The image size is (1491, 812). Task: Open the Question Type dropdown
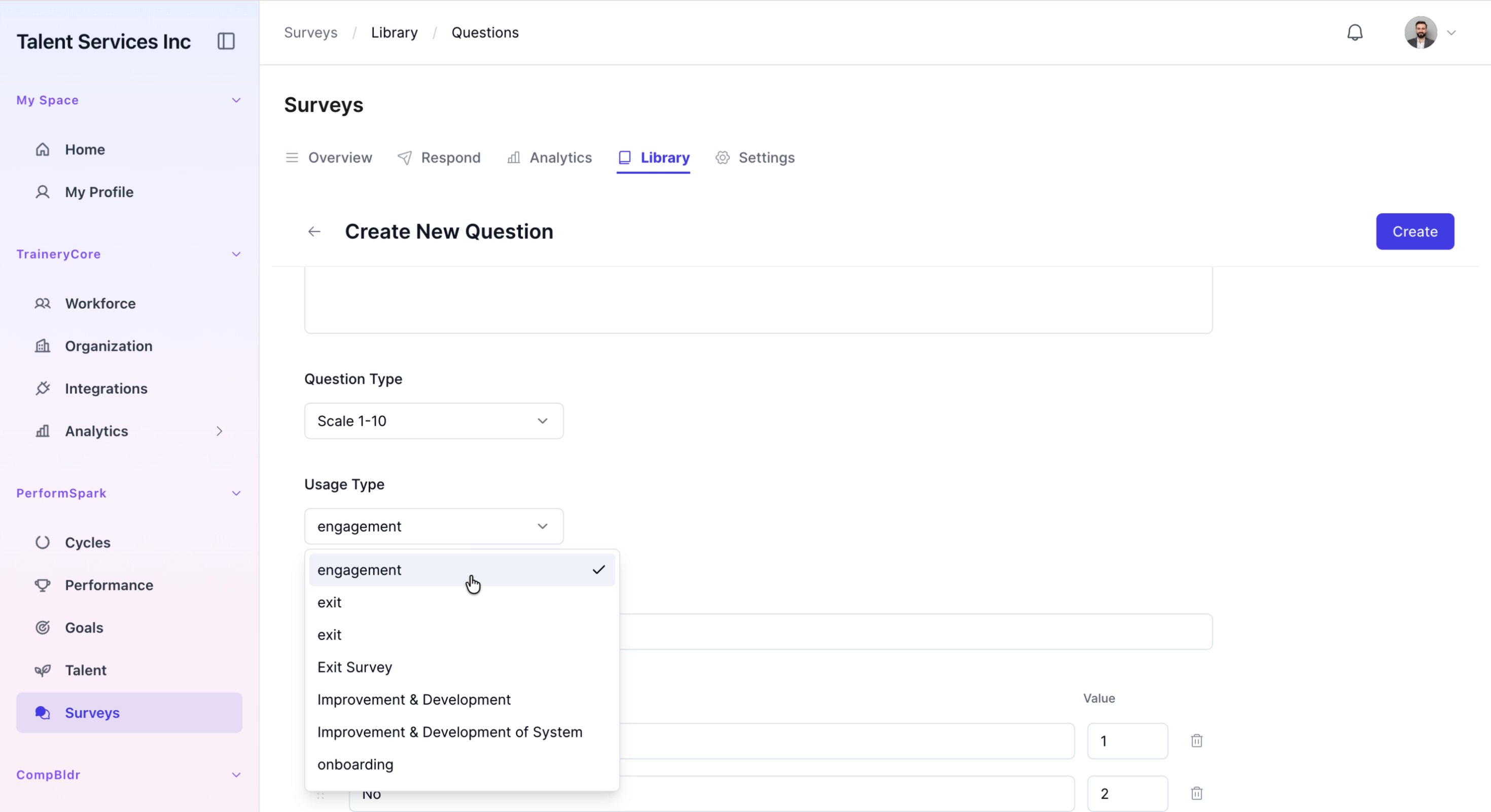tap(434, 421)
